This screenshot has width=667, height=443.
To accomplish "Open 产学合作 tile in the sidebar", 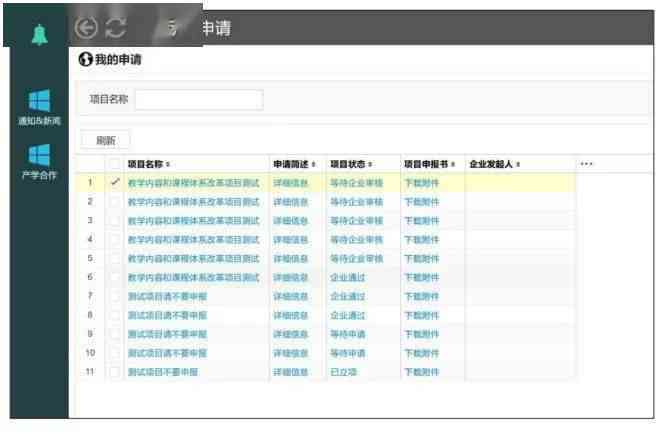I will tap(39, 162).
